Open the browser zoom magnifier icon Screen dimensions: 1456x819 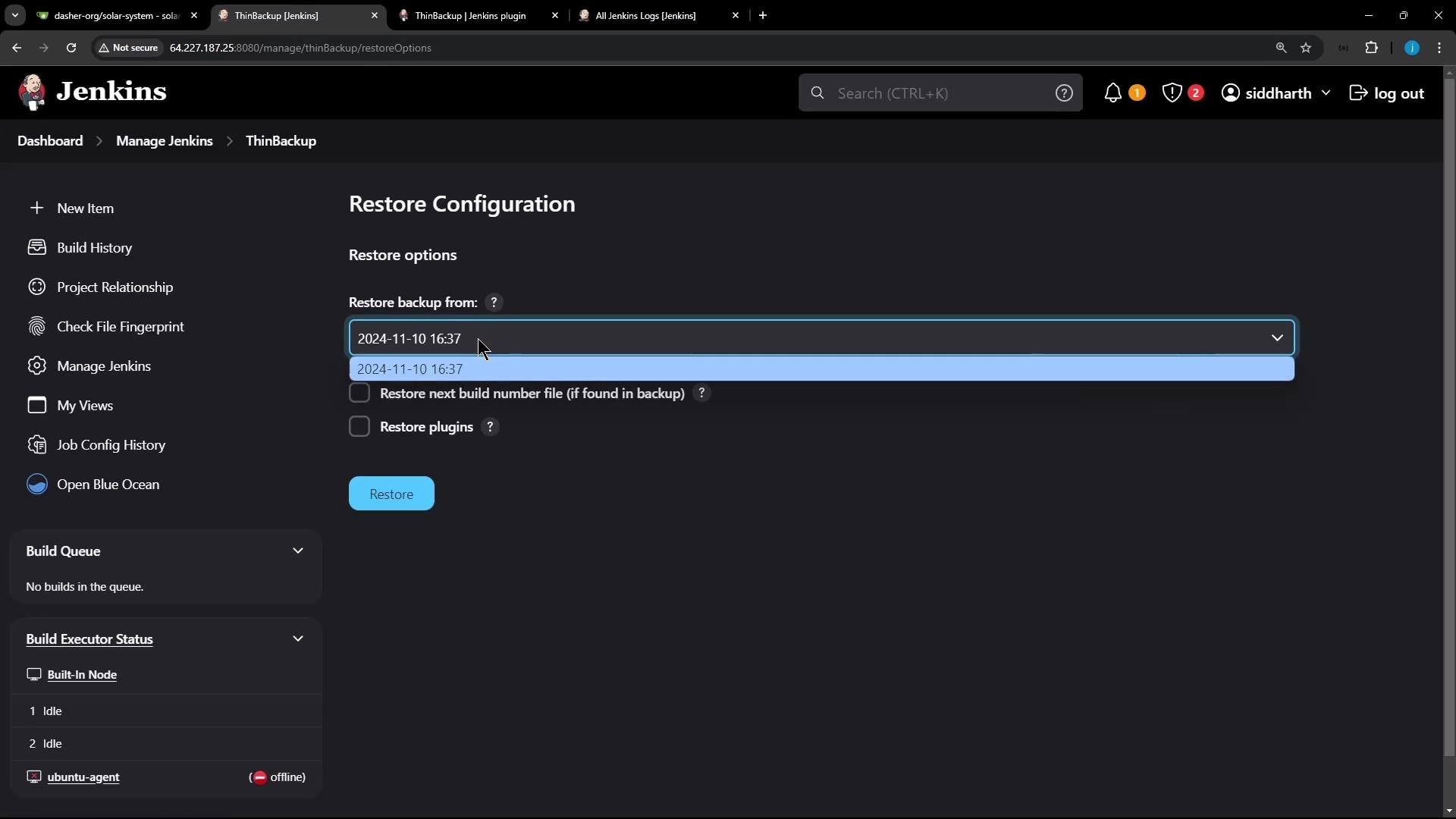pyautogui.click(x=1281, y=48)
